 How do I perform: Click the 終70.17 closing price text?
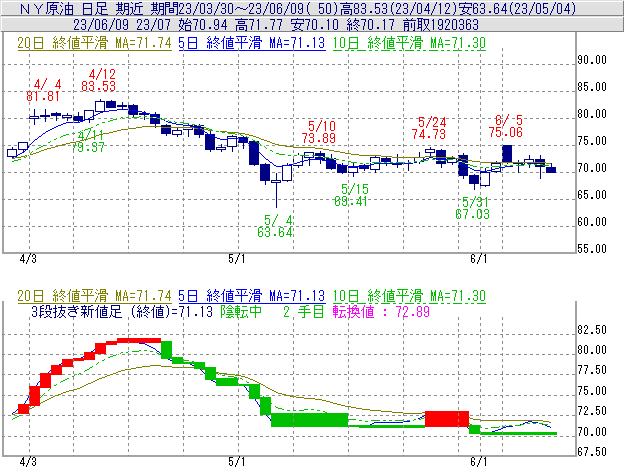click(370, 25)
